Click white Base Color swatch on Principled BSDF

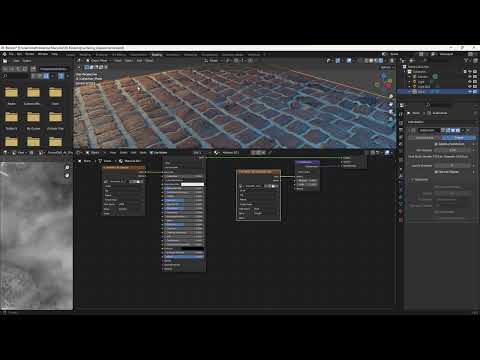192,184
